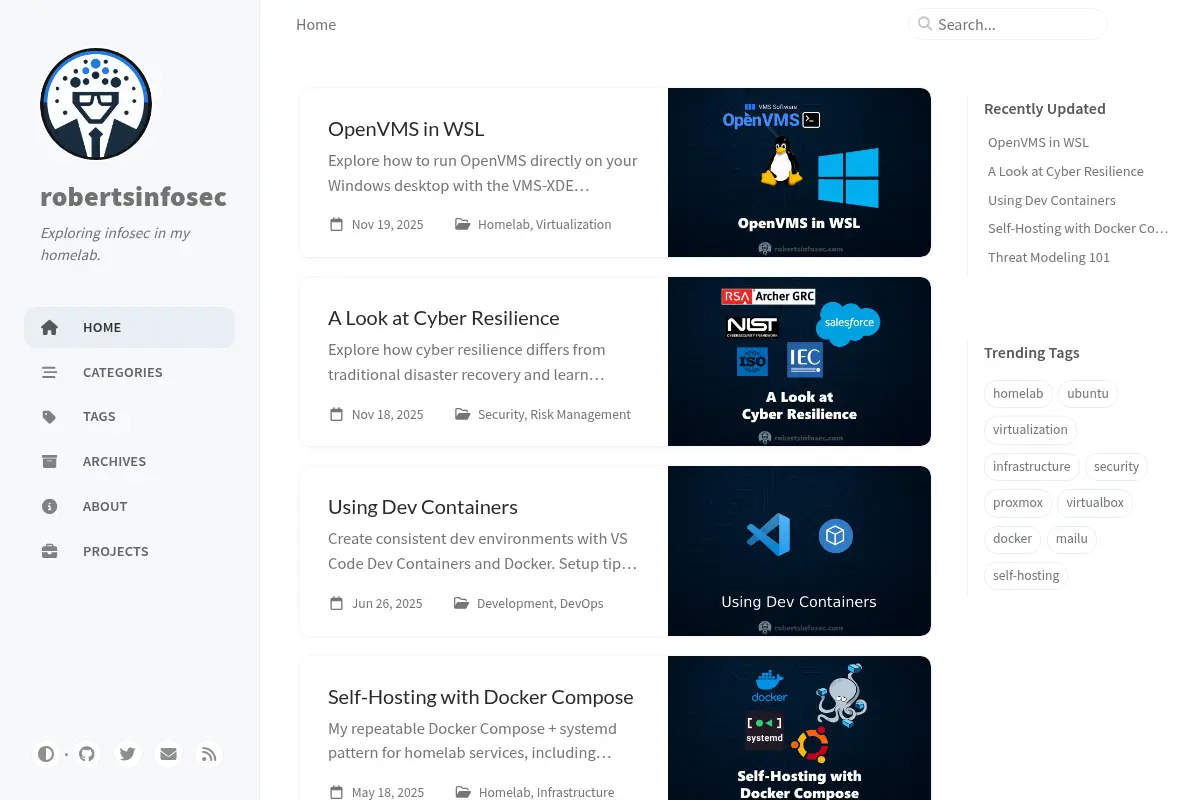Open 'A Look at Cyber Resilience' post title
Viewport: 1200px width, 800px height.
pos(444,317)
